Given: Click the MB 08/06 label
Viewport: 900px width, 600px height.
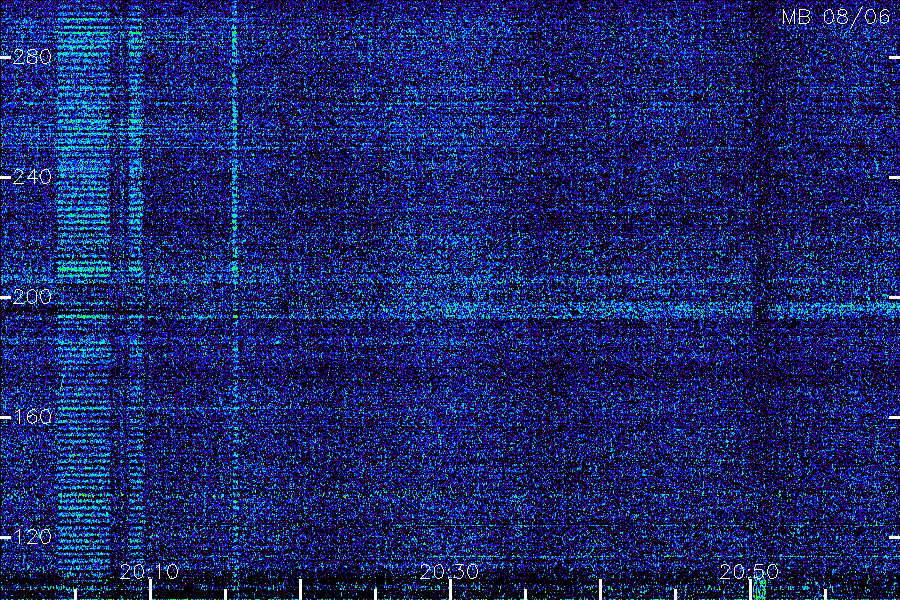Looking at the screenshot, I should click(x=836, y=17).
